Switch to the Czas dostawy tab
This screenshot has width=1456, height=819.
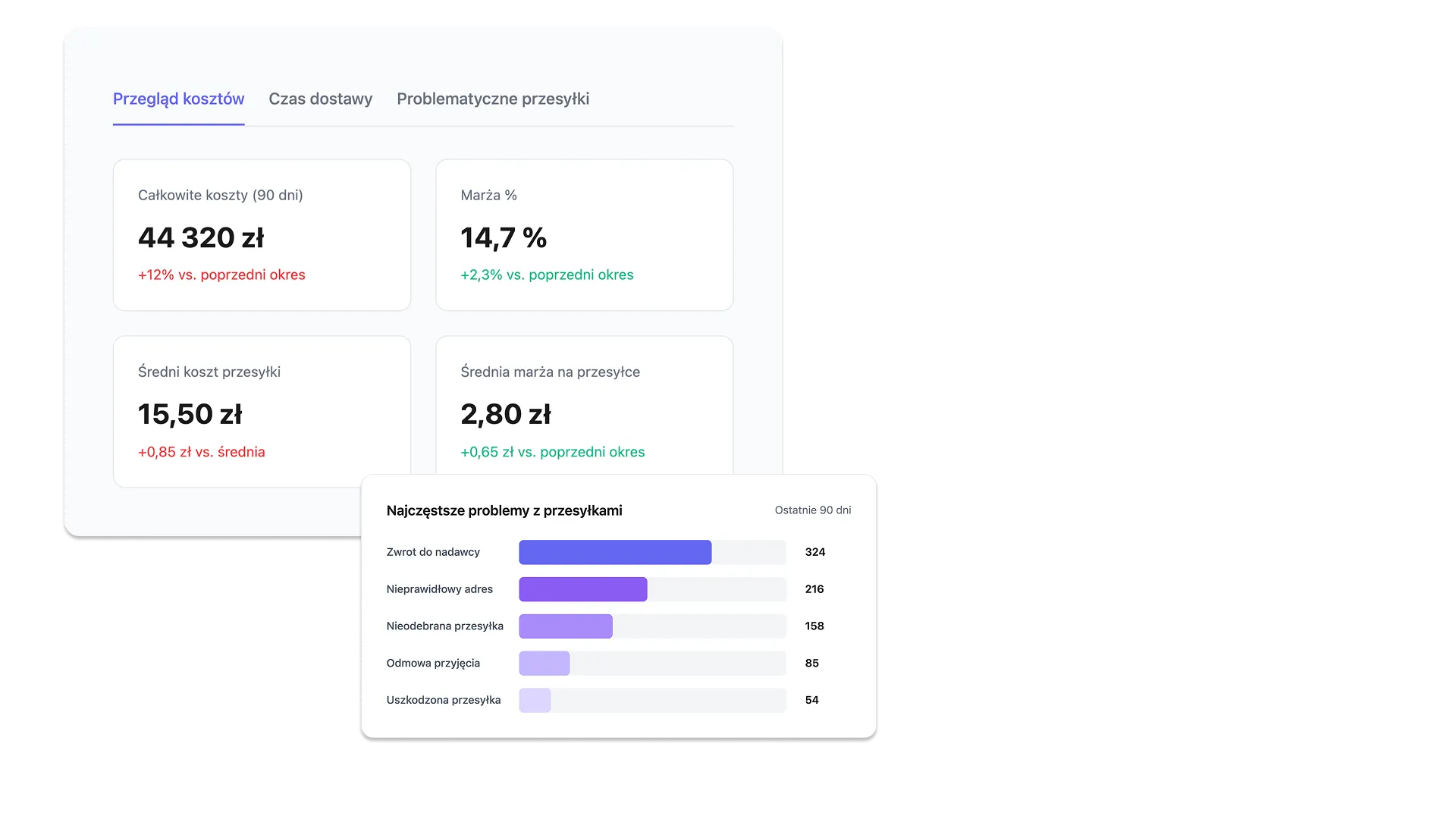click(x=320, y=99)
